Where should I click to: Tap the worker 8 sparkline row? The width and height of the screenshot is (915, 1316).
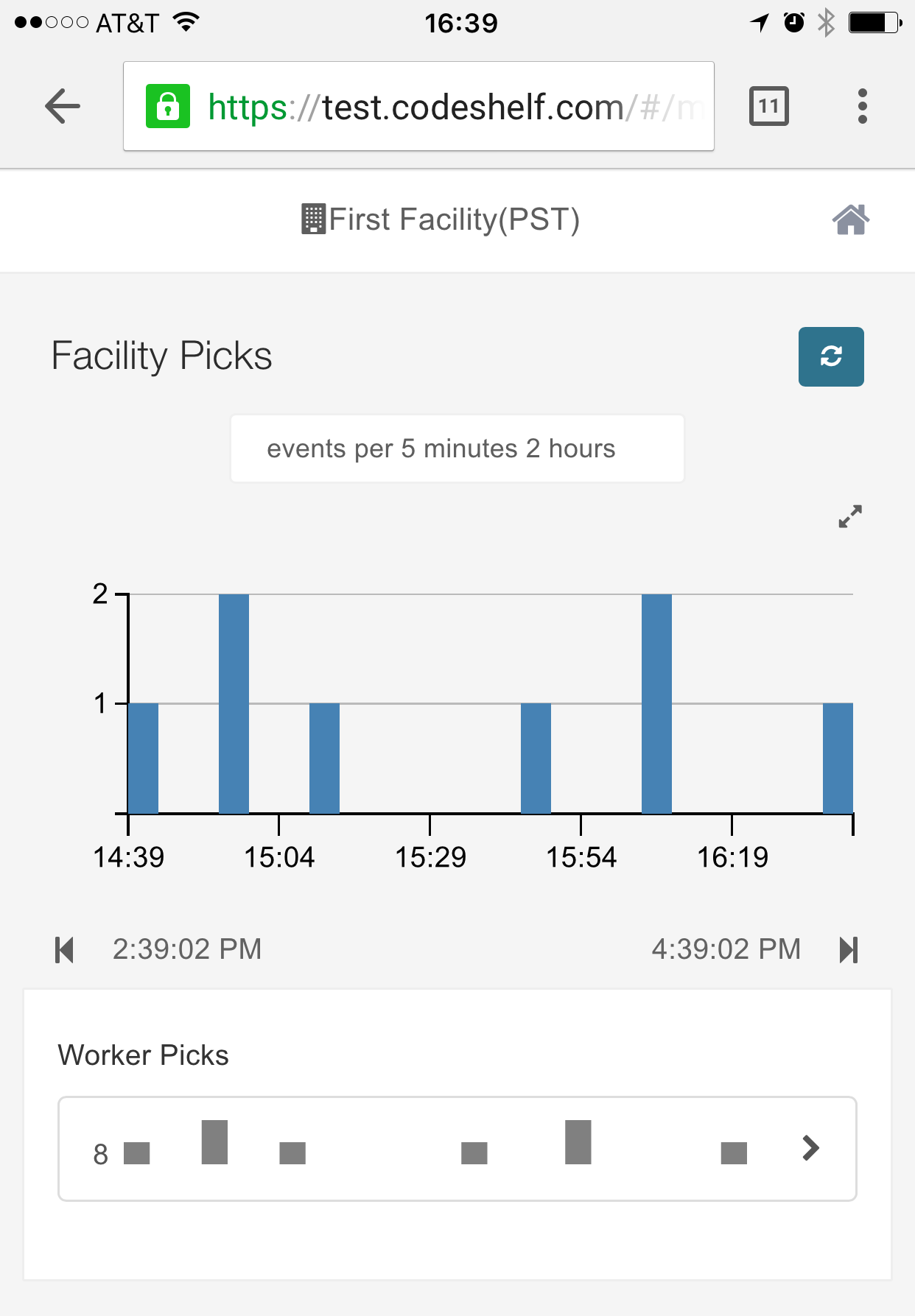[x=435, y=1149]
